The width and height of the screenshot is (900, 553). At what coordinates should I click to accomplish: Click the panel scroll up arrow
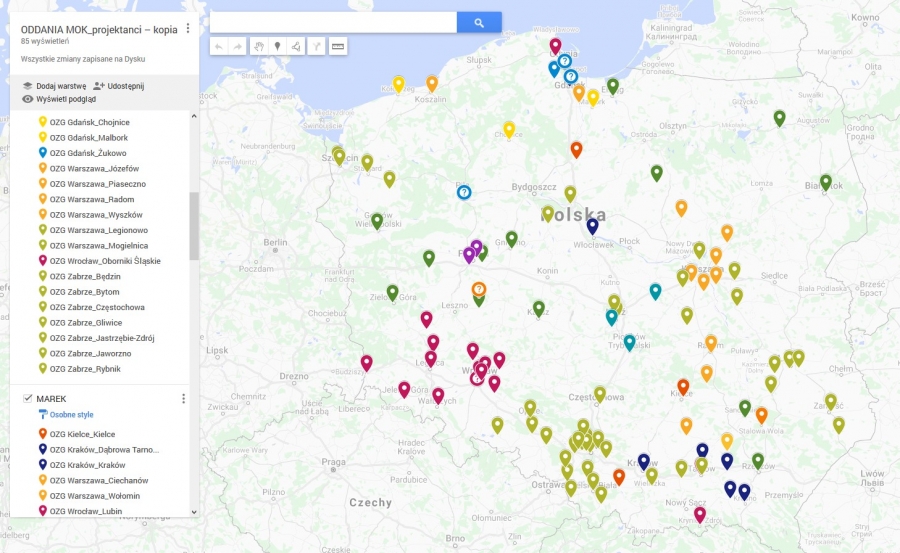194,117
